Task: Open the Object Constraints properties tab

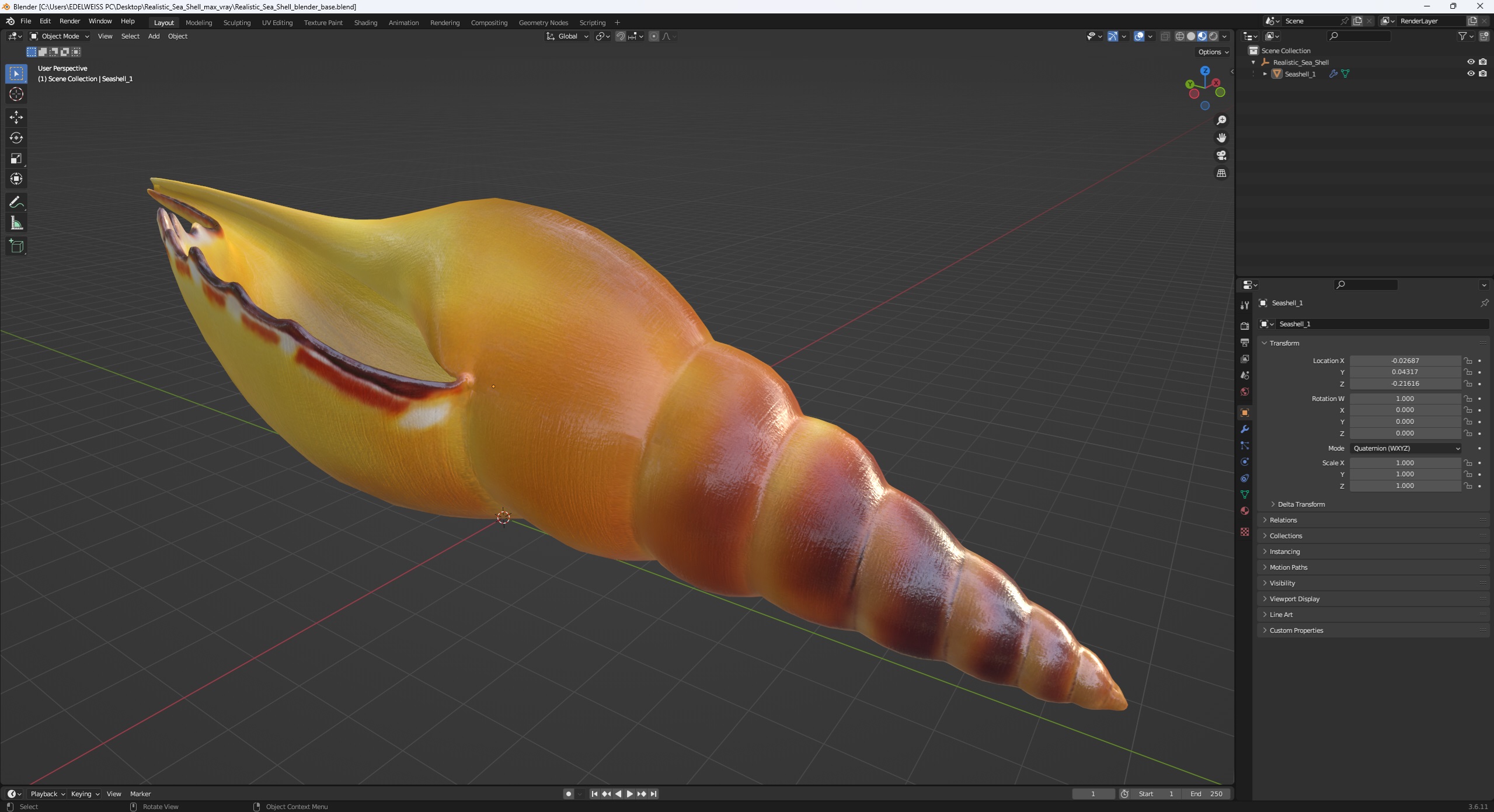Action: point(1245,478)
